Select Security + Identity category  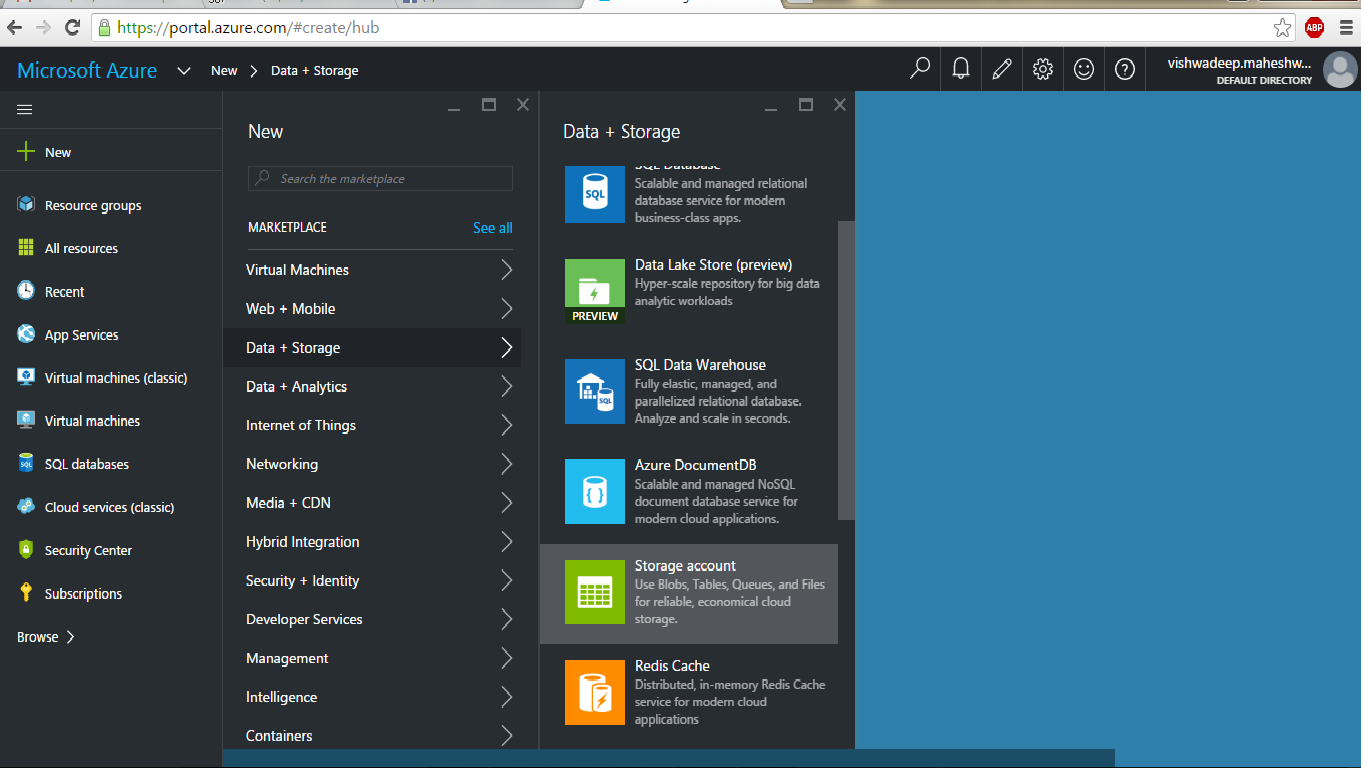372,580
